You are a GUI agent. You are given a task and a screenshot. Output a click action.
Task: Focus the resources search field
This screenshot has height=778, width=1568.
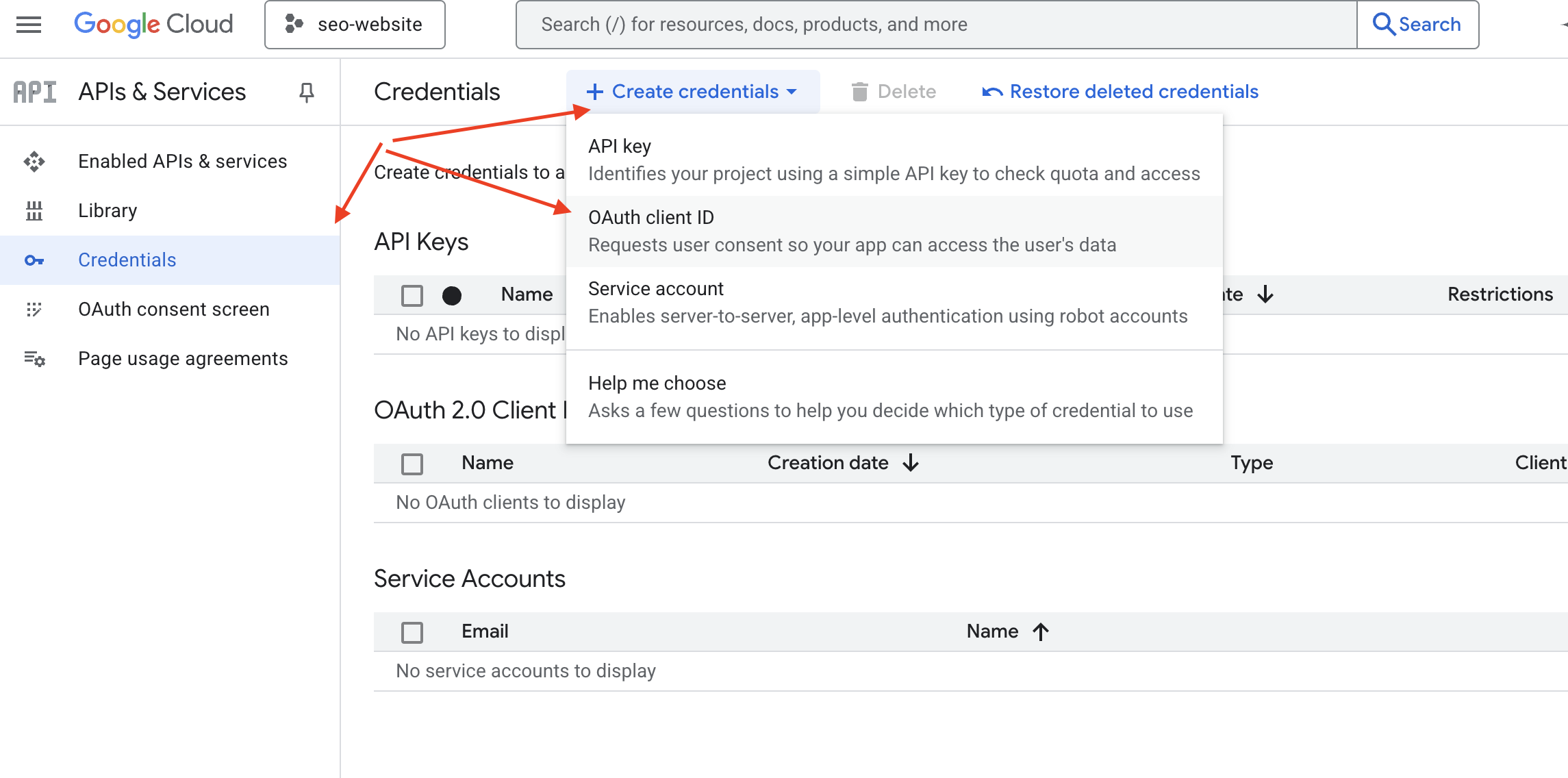pos(936,25)
